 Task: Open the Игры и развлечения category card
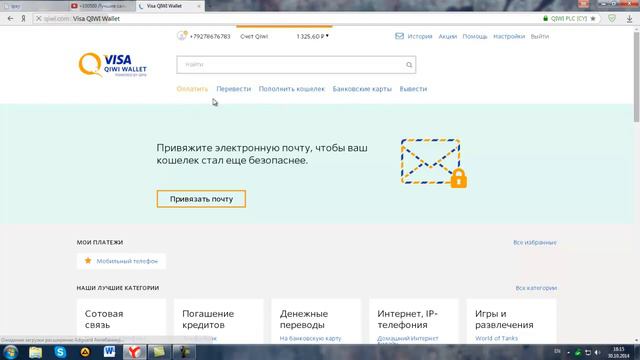511,321
